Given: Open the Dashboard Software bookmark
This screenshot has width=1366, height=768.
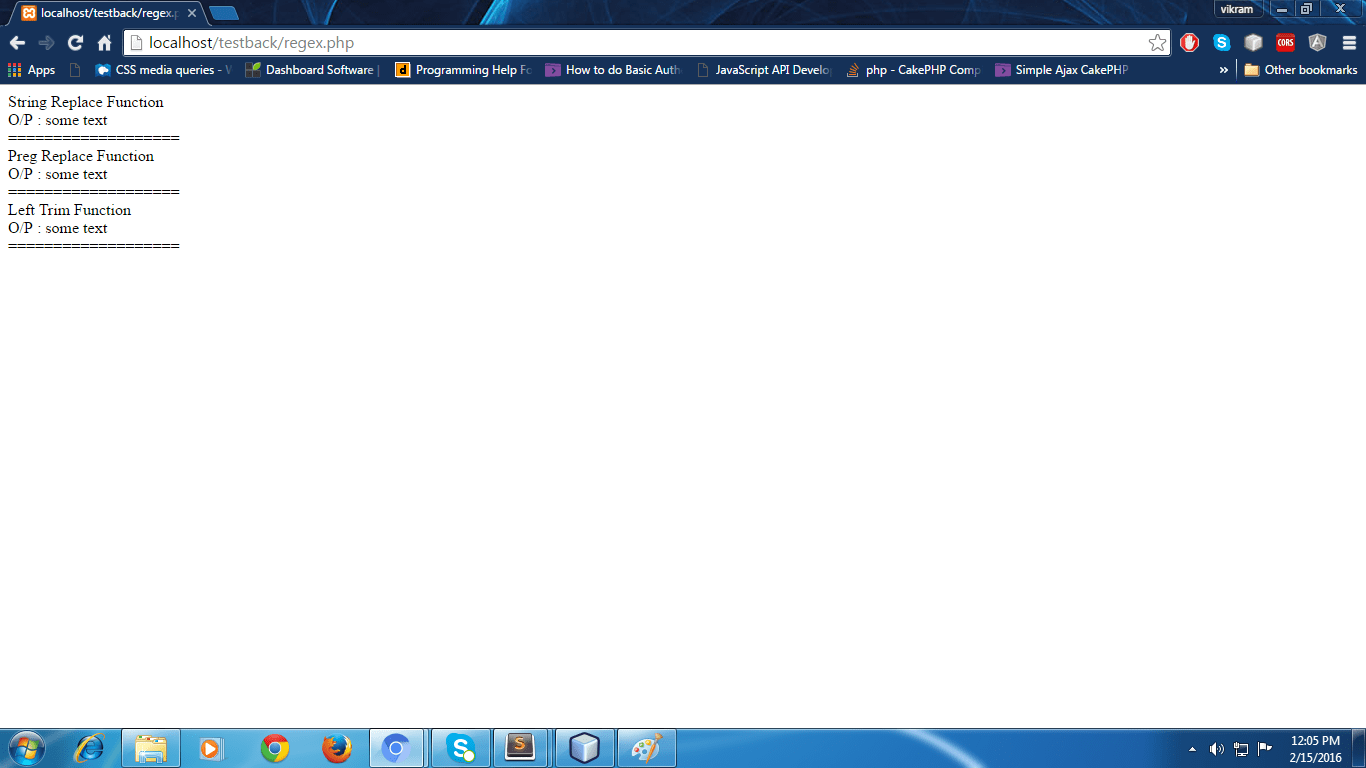Looking at the screenshot, I should tap(312, 70).
